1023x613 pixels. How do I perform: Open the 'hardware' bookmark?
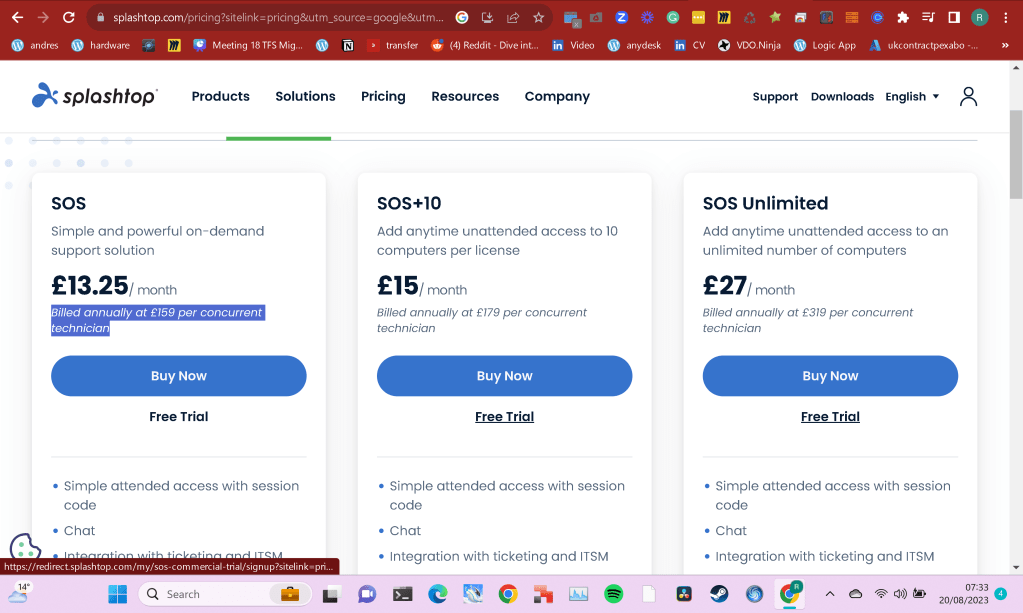(100, 45)
